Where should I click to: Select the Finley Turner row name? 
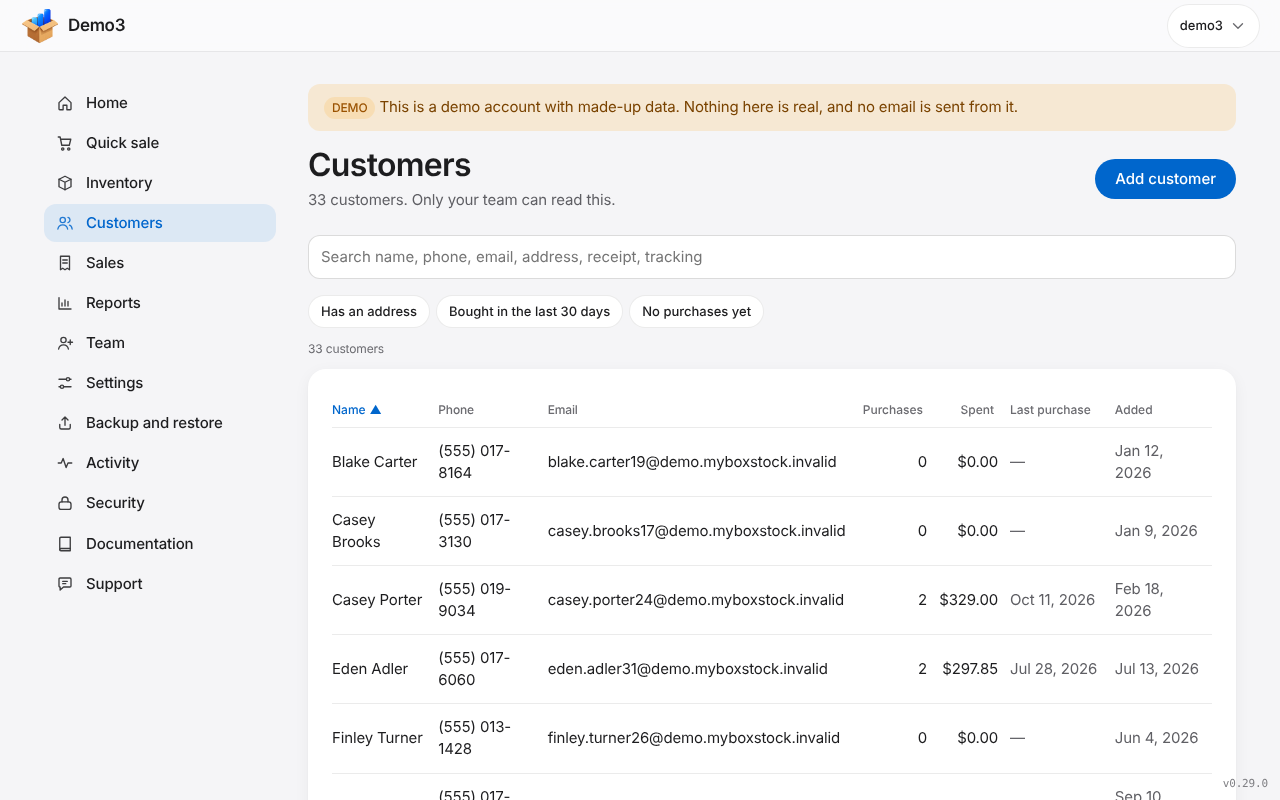[x=377, y=738]
